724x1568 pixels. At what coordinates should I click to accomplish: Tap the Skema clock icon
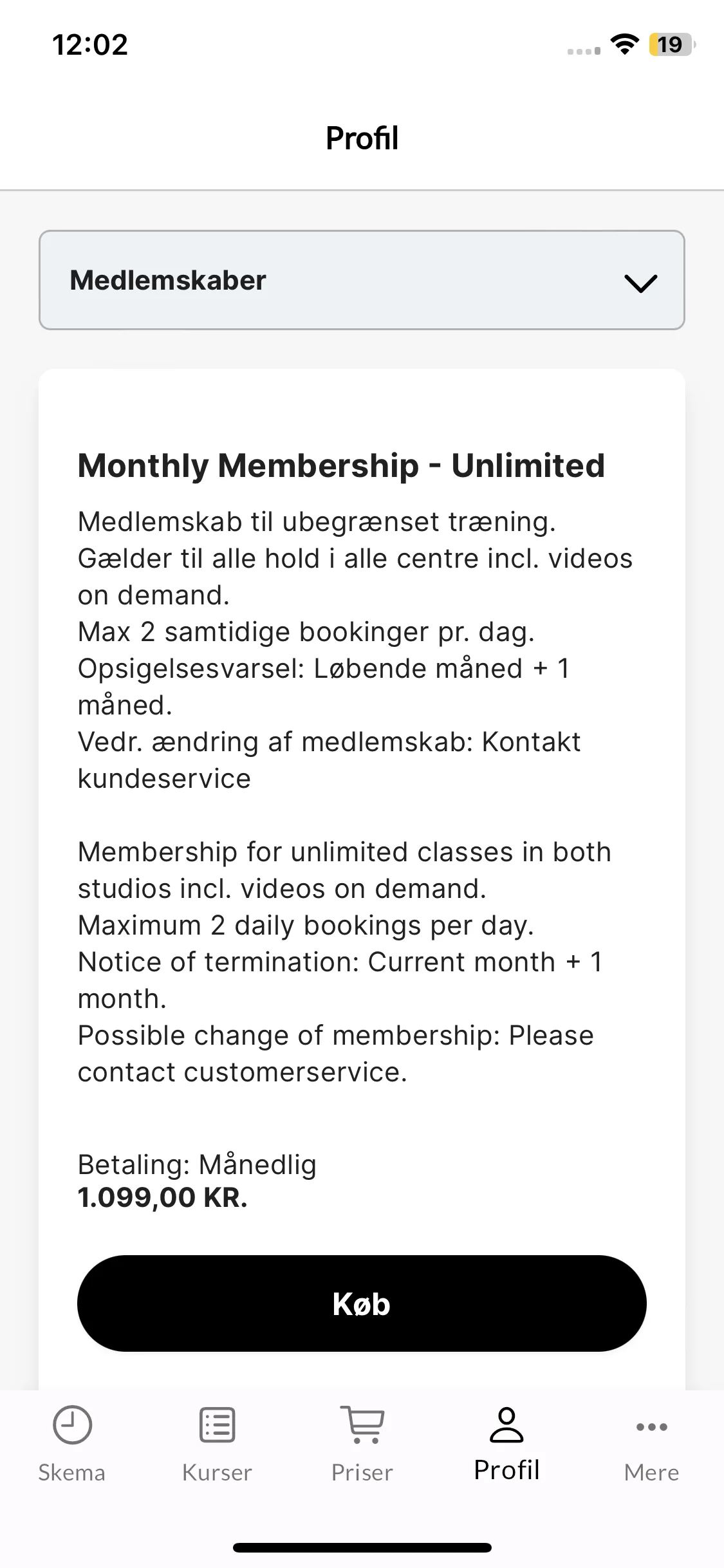pyautogui.click(x=72, y=1425)
